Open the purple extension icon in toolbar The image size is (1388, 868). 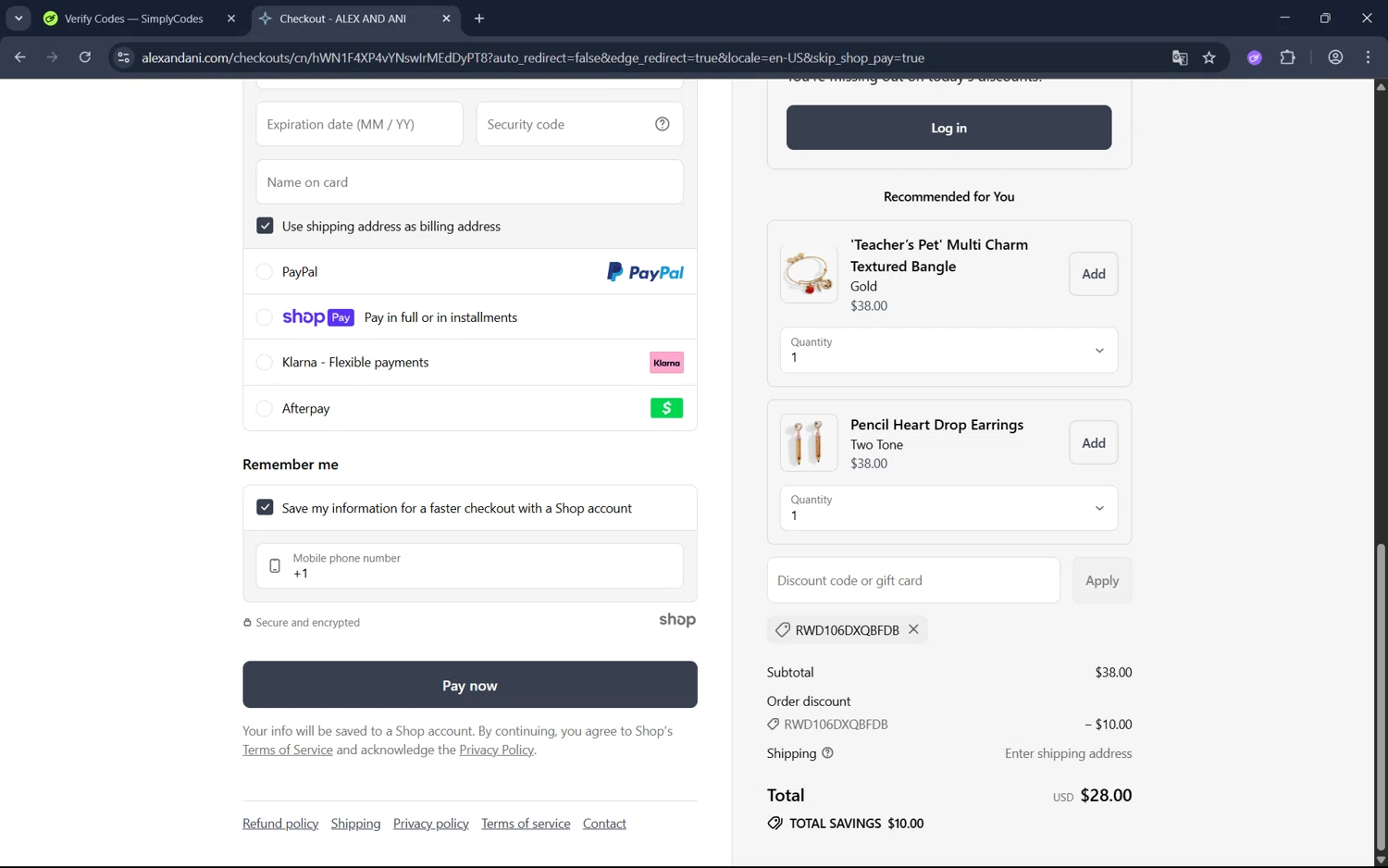[x=1255, y=57]
